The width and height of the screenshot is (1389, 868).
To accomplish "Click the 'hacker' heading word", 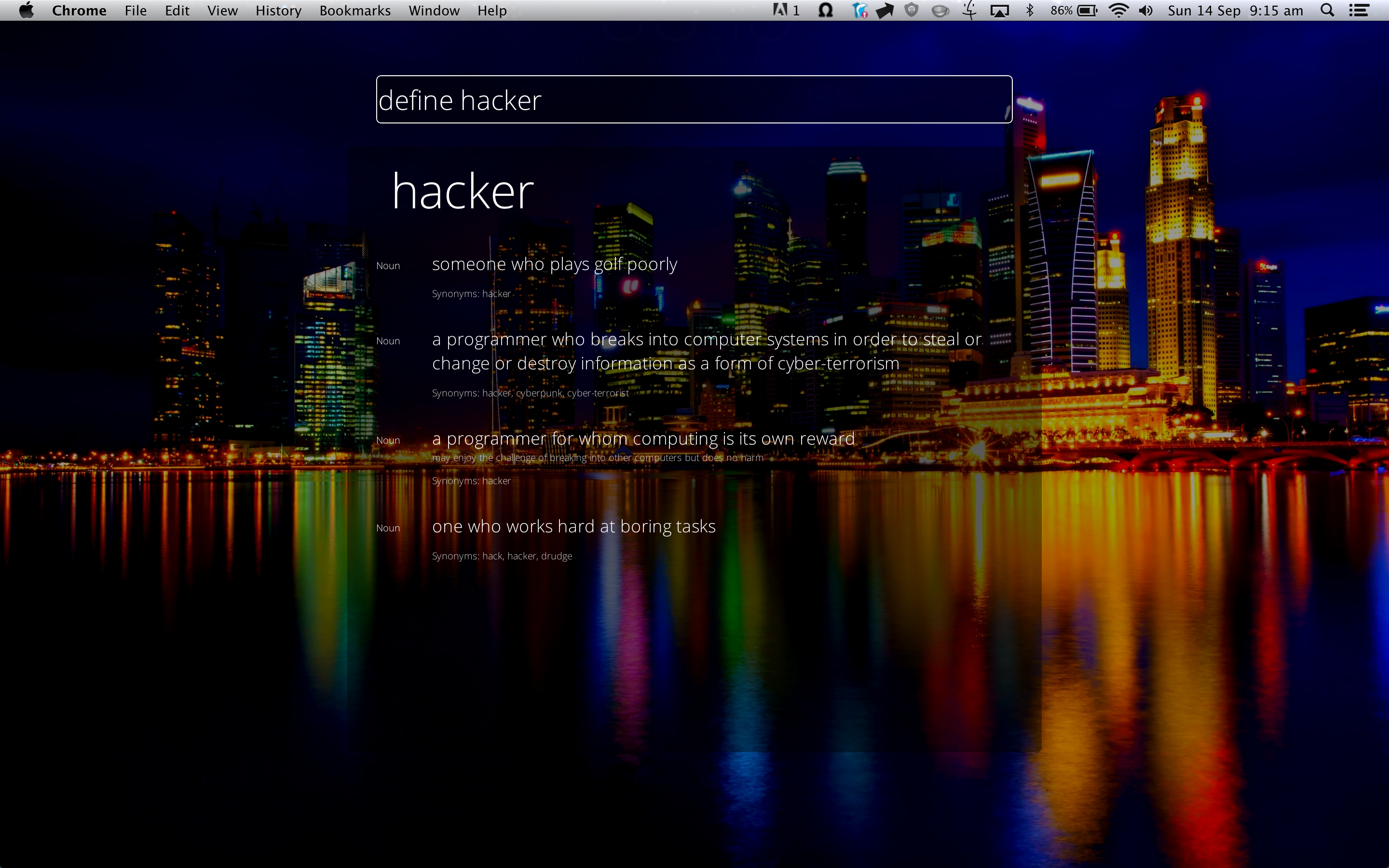I will 463,192.
